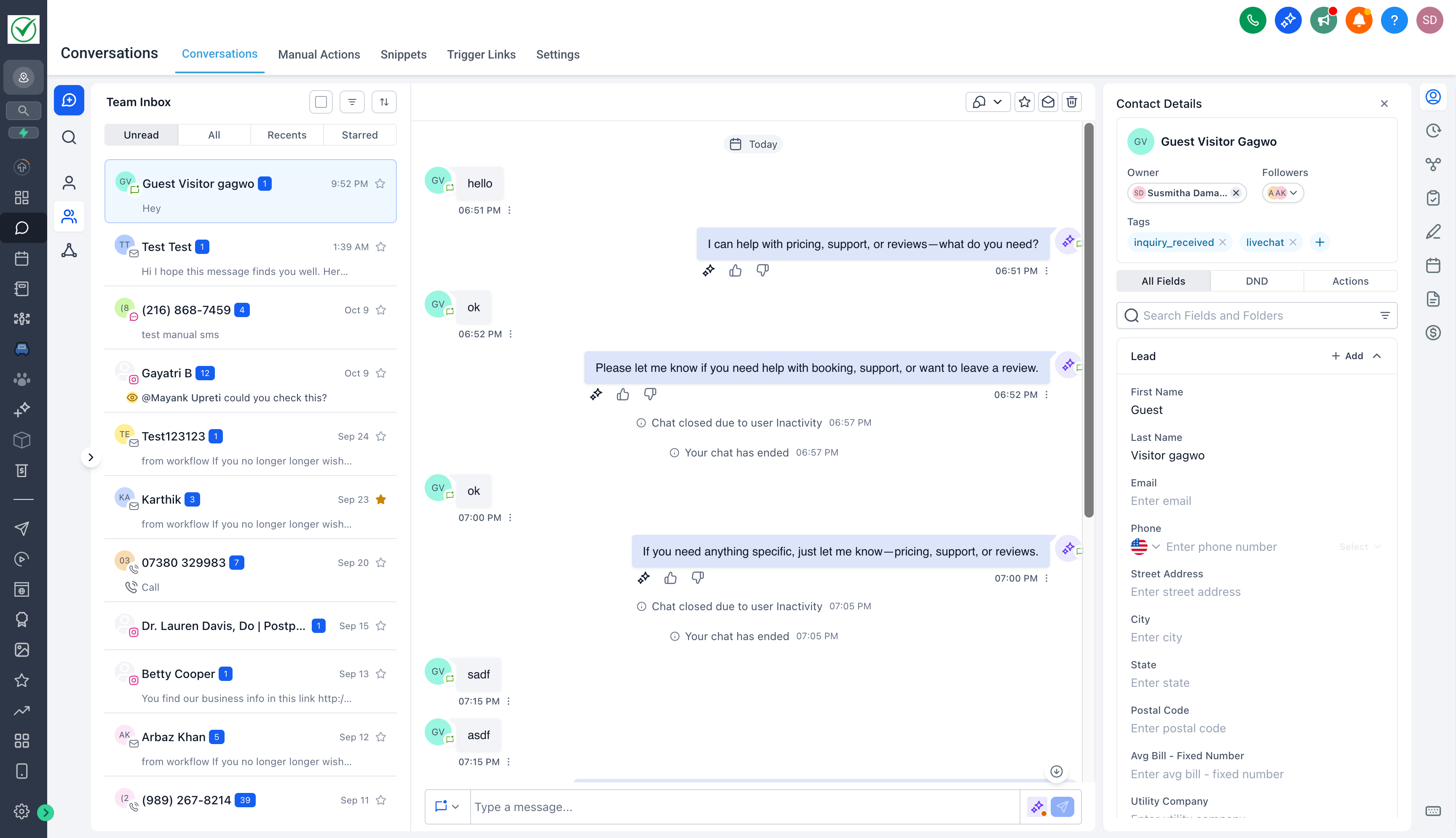This screenshot has width=1456, height=838.
Task: Open the blue help question icon
Action: click(1394, 21)
